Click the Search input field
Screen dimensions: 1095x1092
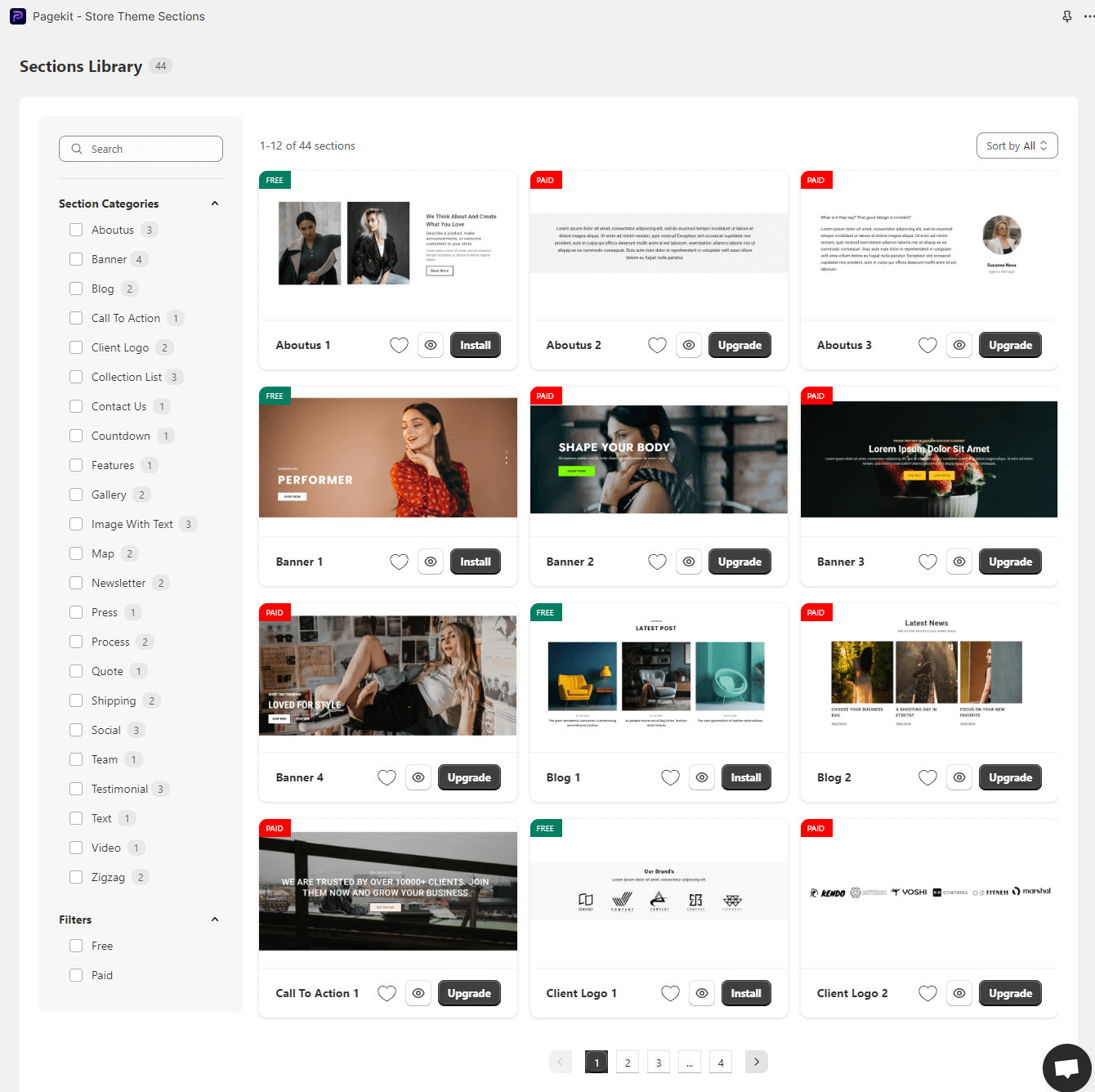141,149
